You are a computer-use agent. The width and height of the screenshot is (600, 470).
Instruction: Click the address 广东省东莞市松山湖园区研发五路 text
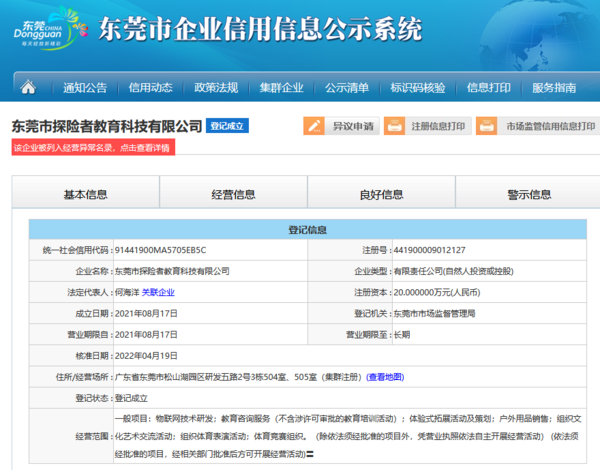click(x=176, y=377)
